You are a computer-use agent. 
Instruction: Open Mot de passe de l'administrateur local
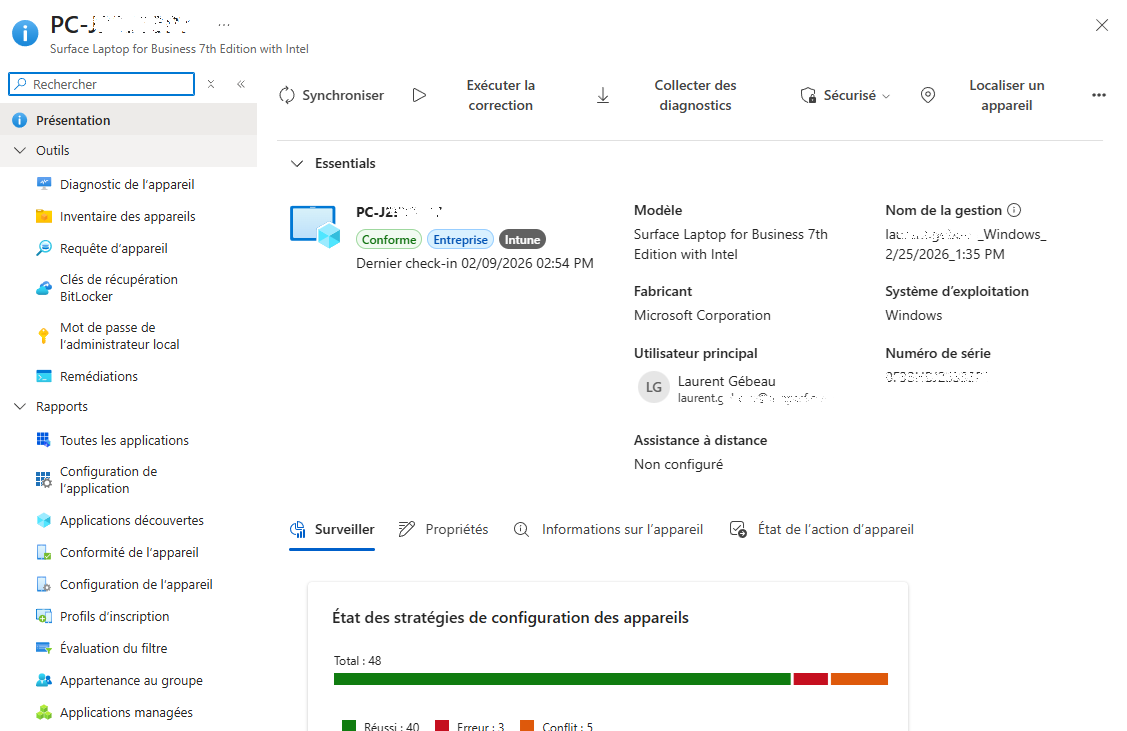(x=119, y=336)
